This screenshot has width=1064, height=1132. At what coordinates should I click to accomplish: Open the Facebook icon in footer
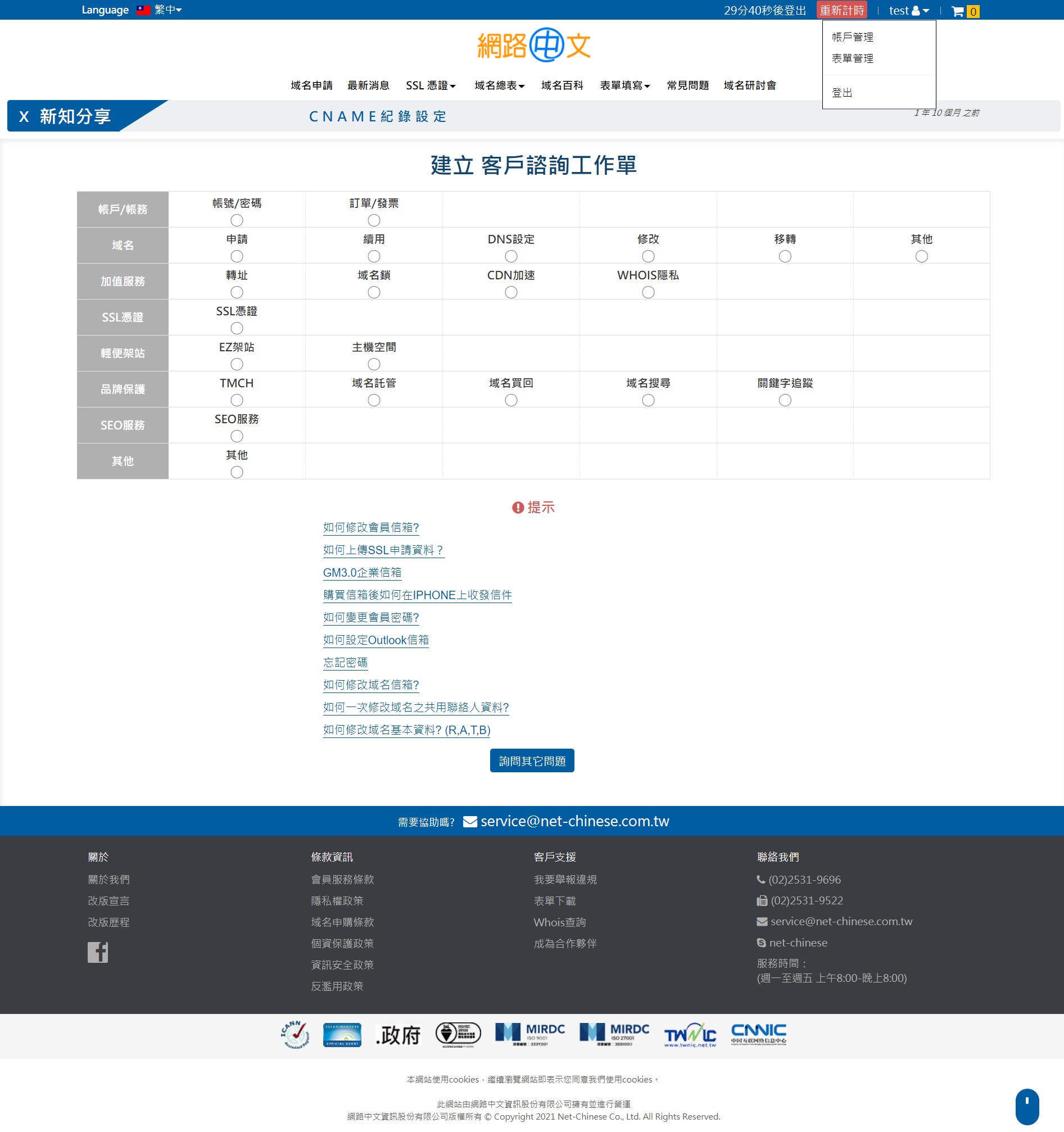click(x=97, y=952)
